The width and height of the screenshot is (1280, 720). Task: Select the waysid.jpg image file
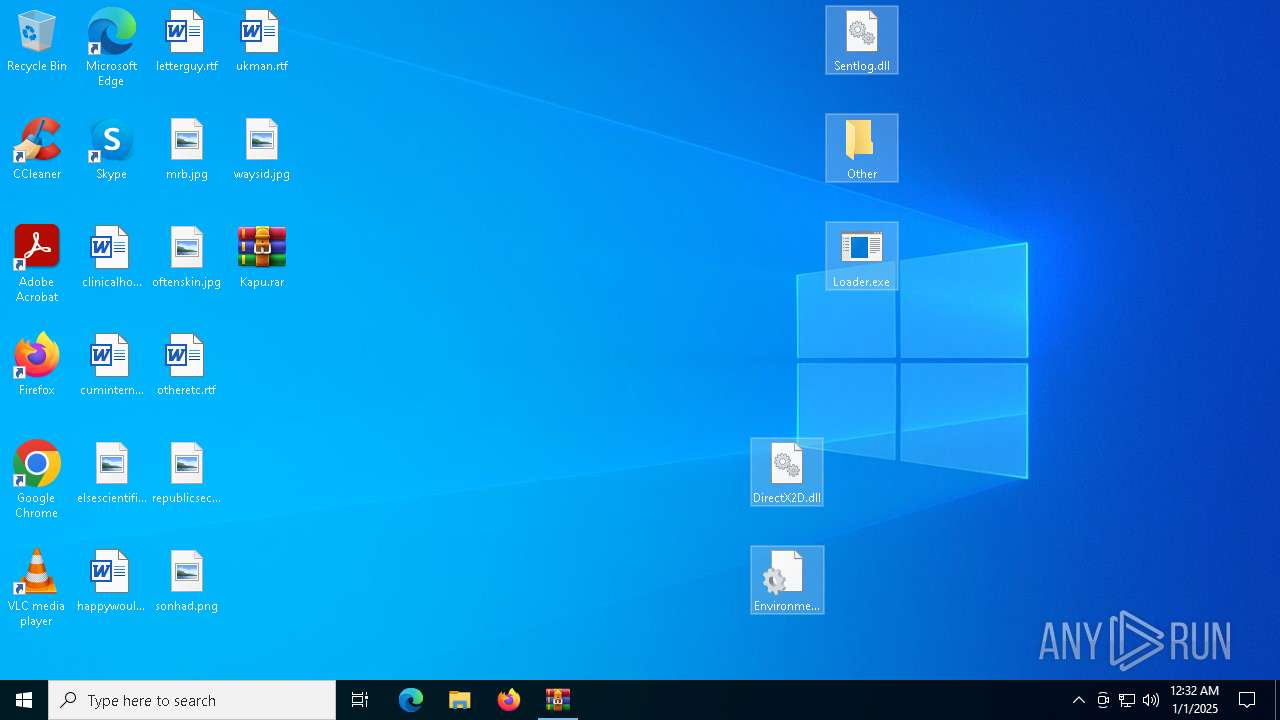point(262,149)
